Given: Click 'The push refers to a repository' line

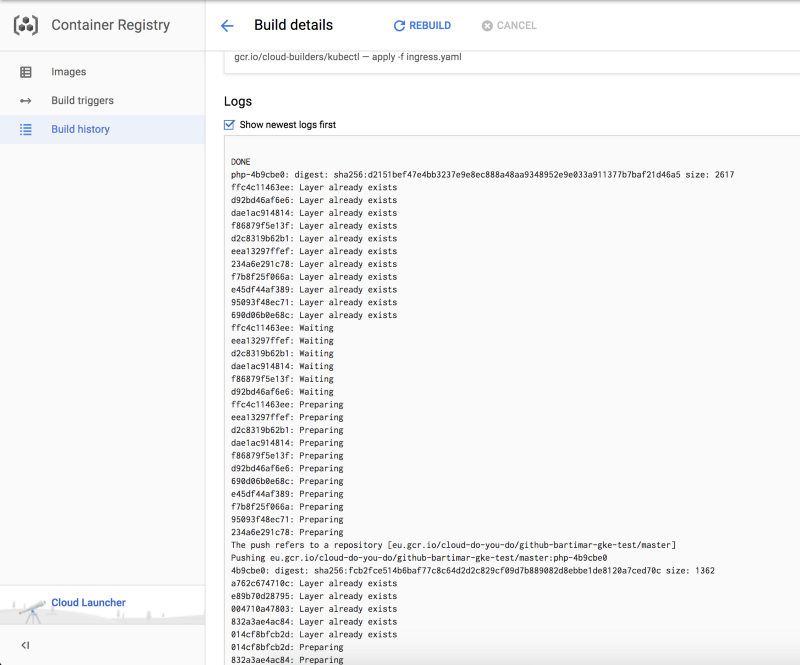Looking at the screenshot, I should coord(454,545).
